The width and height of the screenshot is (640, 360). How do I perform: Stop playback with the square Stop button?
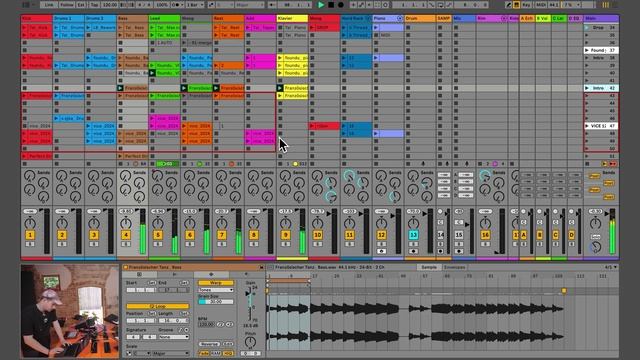click(331, 5)
